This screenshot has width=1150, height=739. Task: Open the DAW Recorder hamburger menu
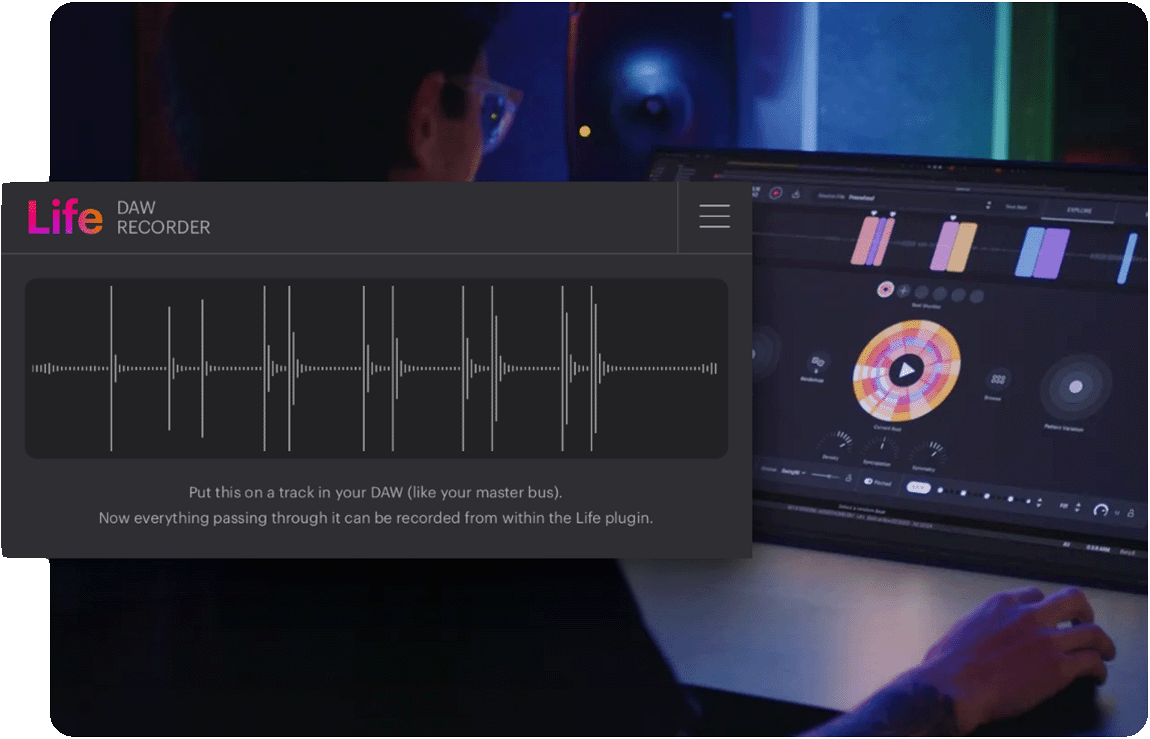click(714, 216)
